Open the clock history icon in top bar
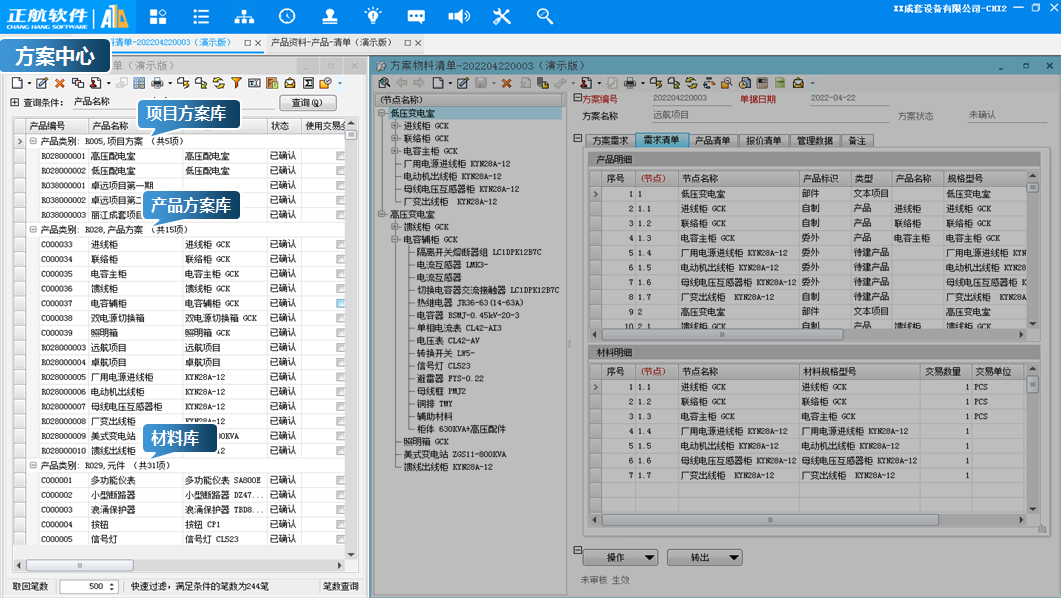 pyautogui.click(x=287, y=16)
